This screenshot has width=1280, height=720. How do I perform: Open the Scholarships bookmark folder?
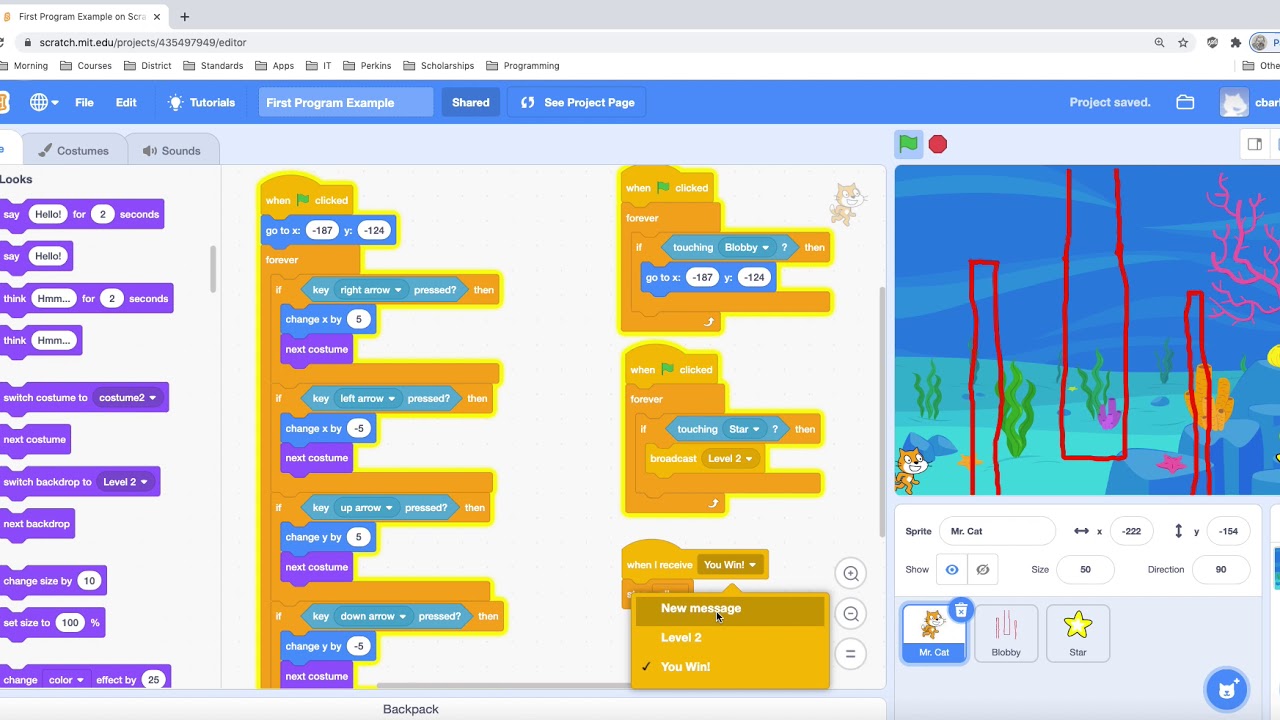coord(438,66)
